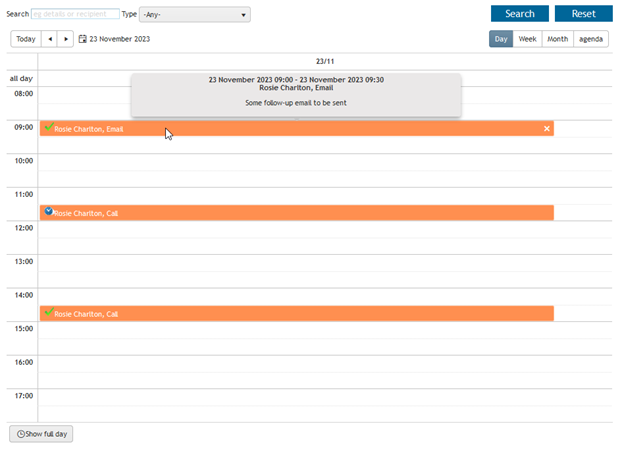Click the 16:00 time label
Screen dimensions: 624x449
pyautogui.click(x=24, y=362)
